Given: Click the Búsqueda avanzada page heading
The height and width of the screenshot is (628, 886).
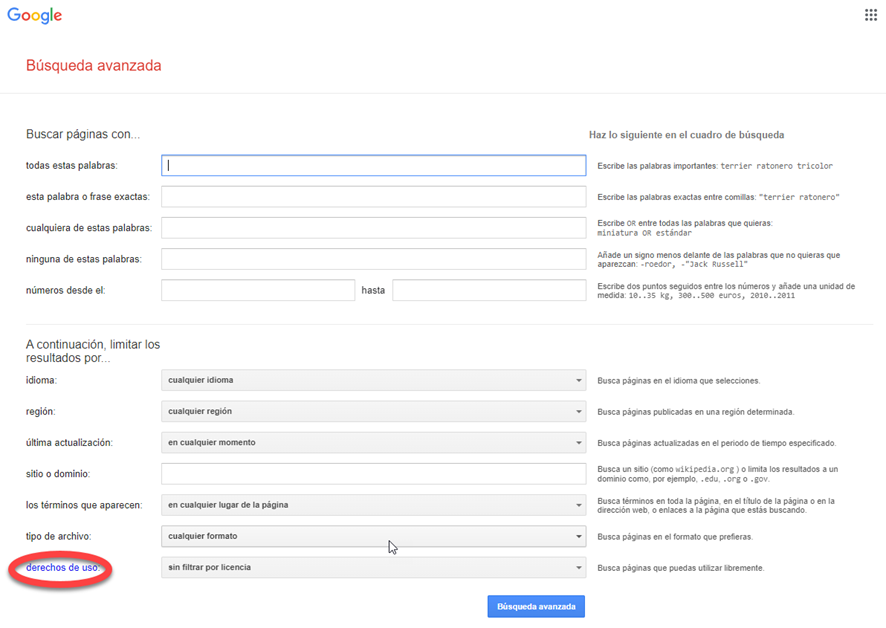Looking at the screenshot, I should point(93,66).
